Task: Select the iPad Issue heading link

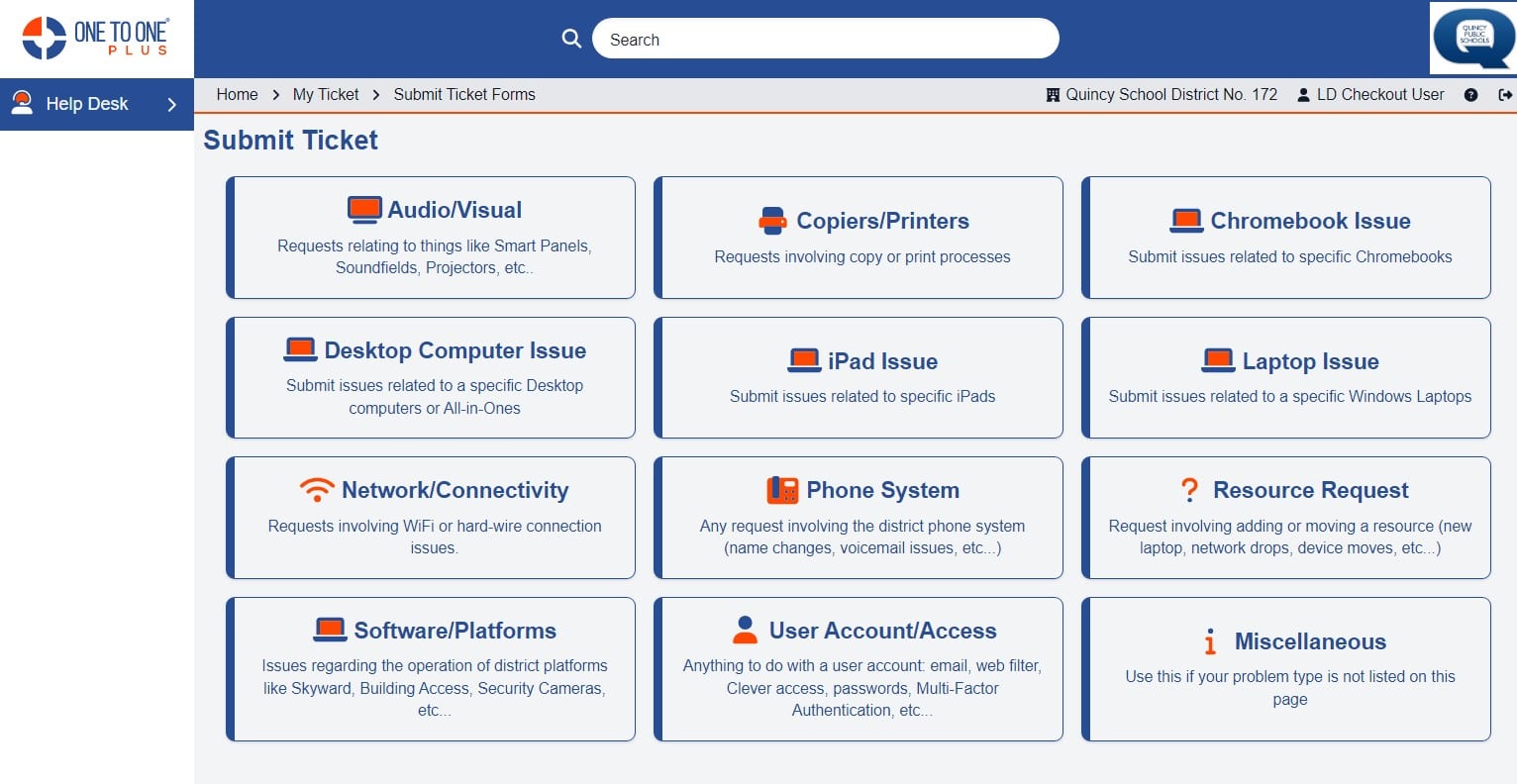Action: pyautogui.click(x=881, y=361)
